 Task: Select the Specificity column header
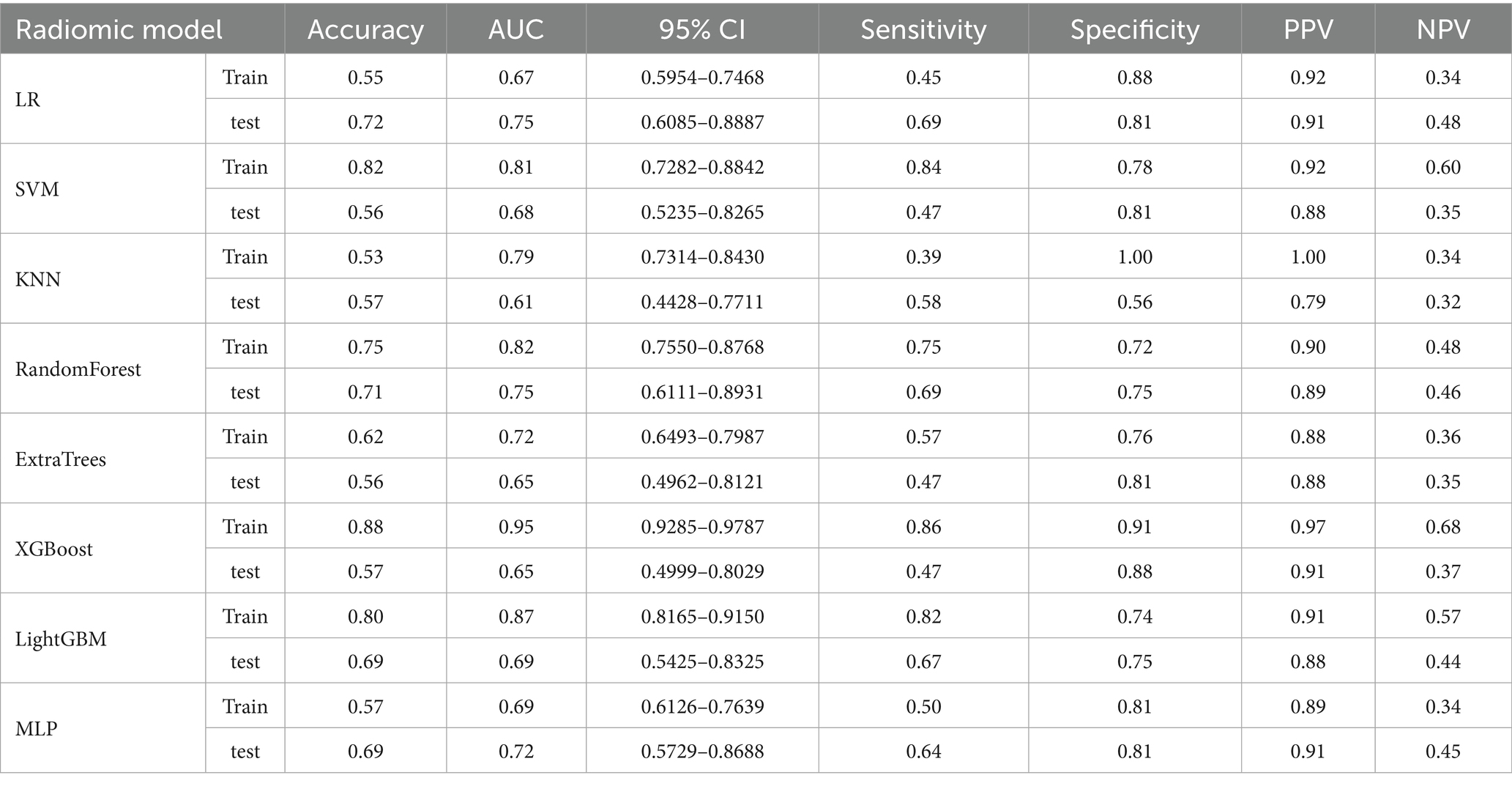1135,30
